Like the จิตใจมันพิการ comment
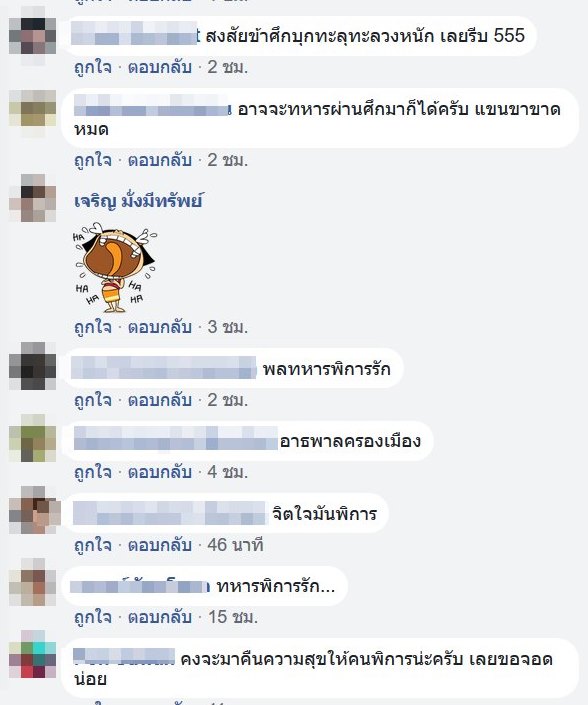 click(93, 545)
